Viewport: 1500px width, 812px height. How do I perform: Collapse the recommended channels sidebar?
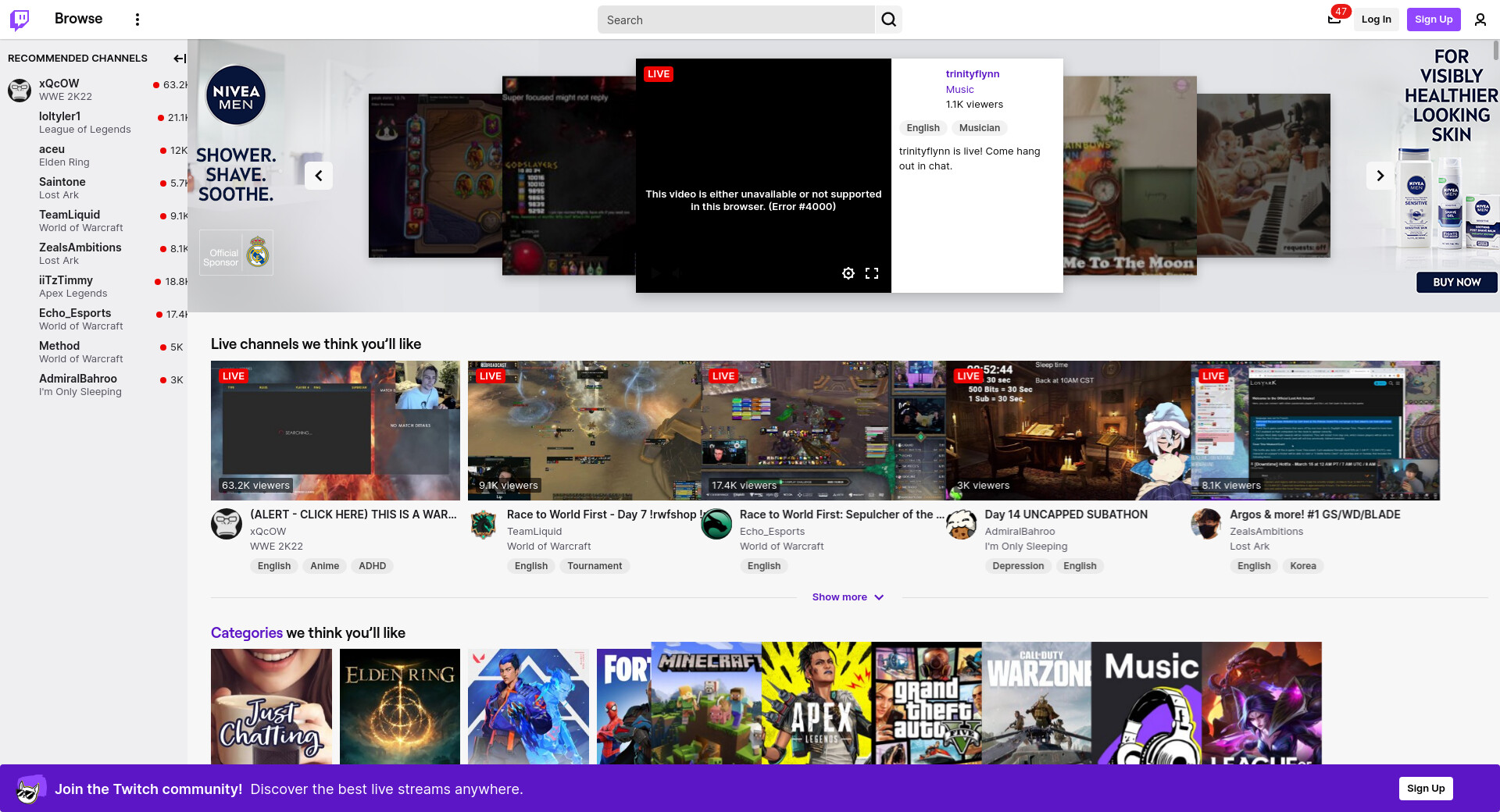179,59
